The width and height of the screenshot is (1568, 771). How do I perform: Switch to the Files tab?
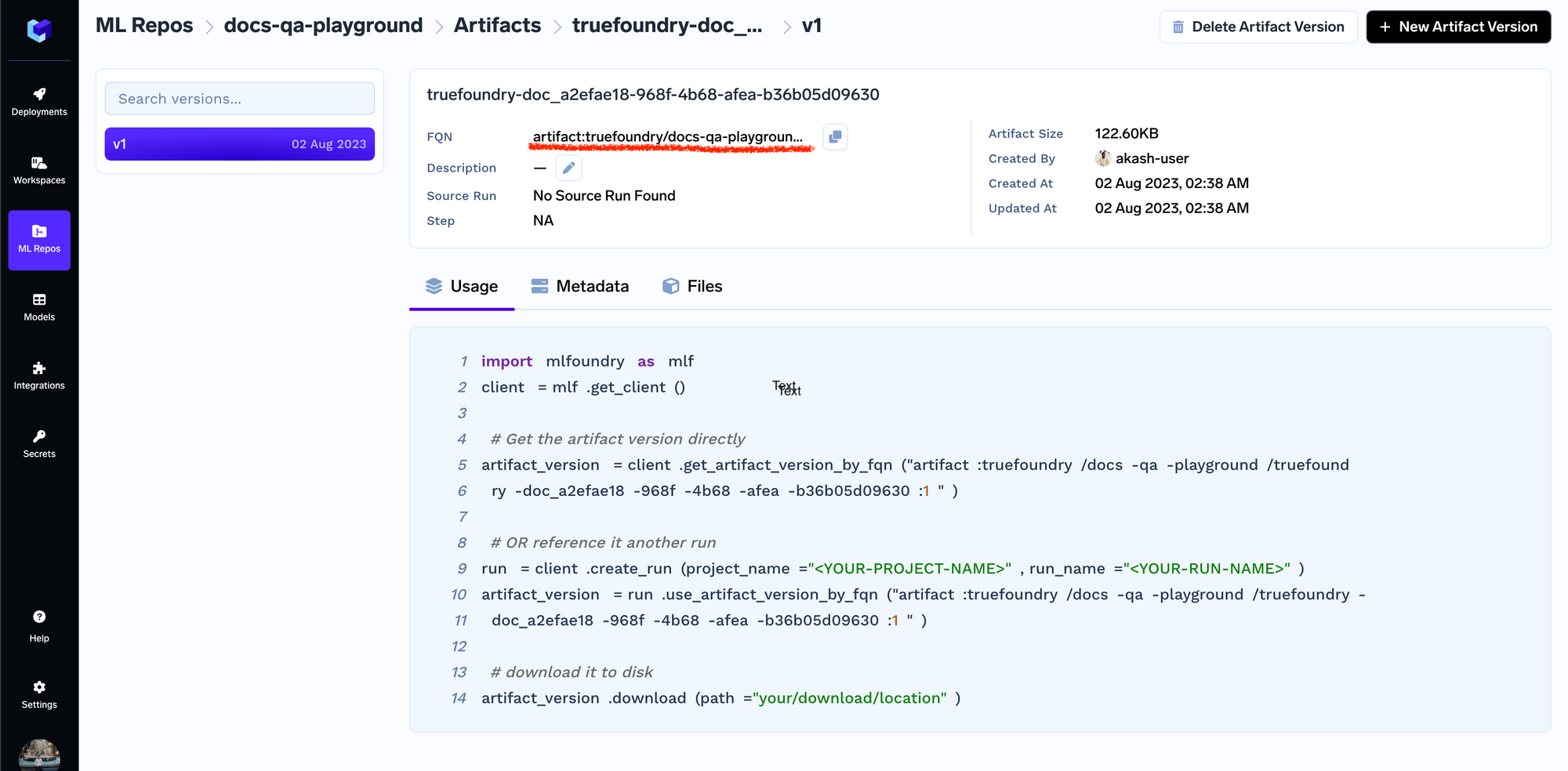pos(692,286)
